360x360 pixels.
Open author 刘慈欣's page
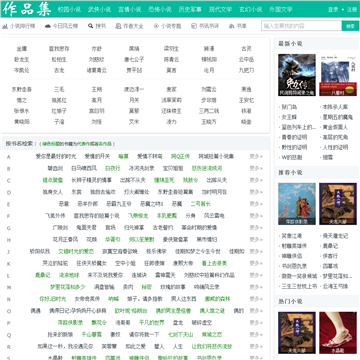97,60
